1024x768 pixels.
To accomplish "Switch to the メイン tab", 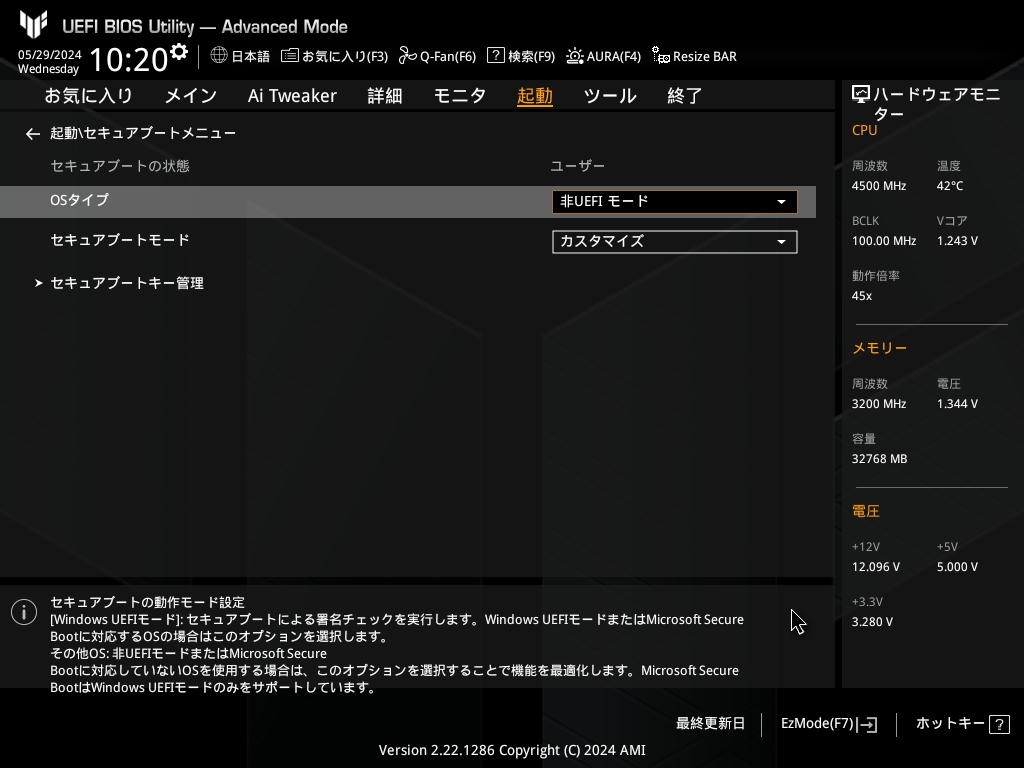I will click(x=191, y=96).
